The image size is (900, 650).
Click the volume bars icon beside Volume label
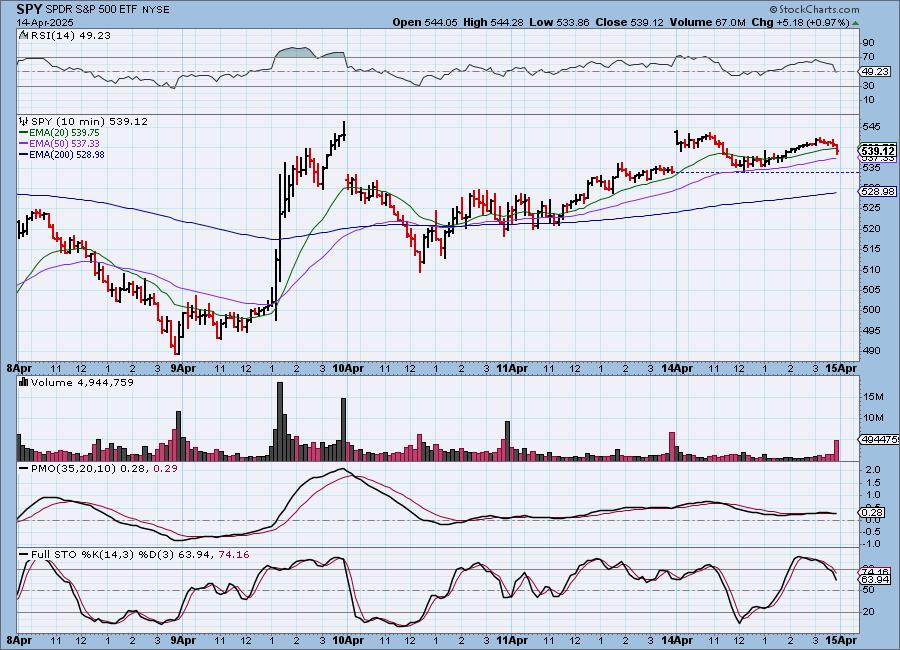pyautogui.click(x=24, y=382)
